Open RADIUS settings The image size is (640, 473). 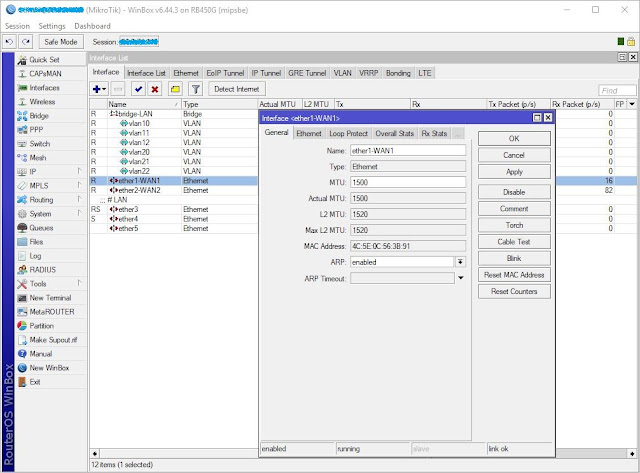pos(42,270)
